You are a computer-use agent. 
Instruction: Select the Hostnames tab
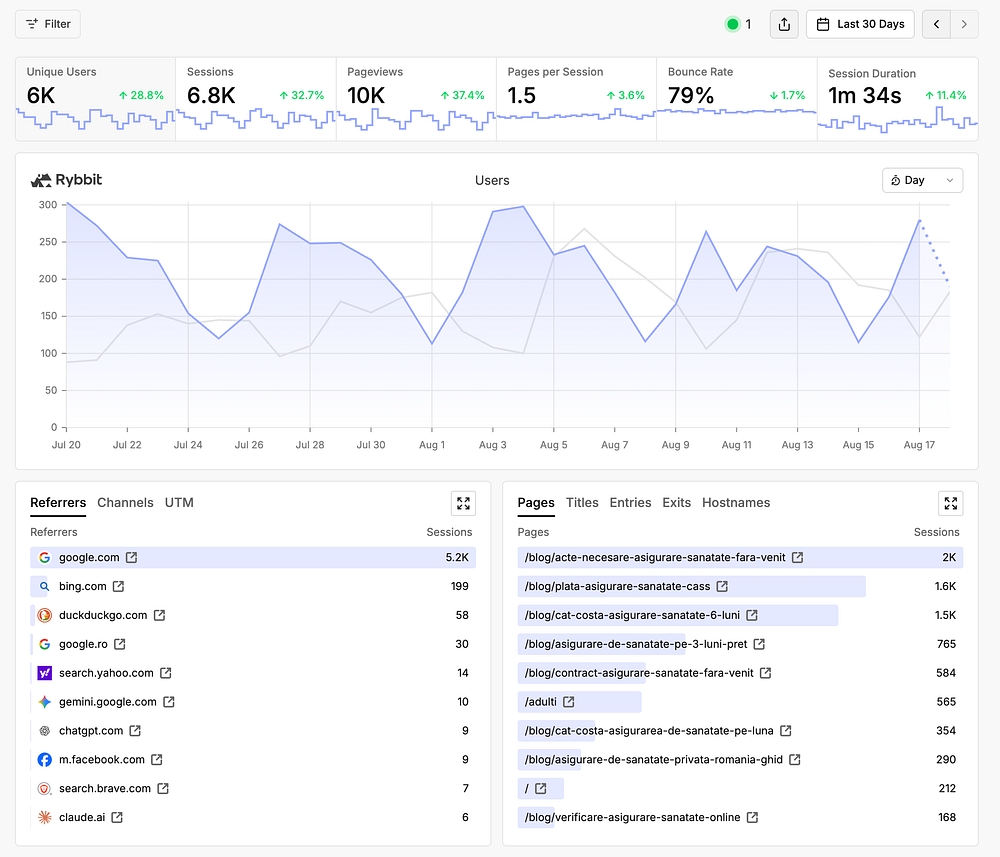click(x=735, y=502)
